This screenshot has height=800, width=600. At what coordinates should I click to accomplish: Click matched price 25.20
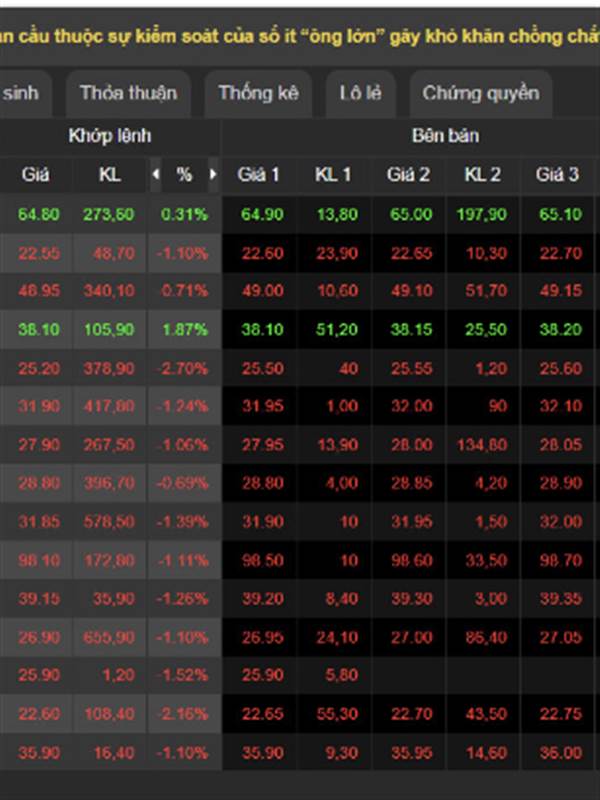(39, 368)
